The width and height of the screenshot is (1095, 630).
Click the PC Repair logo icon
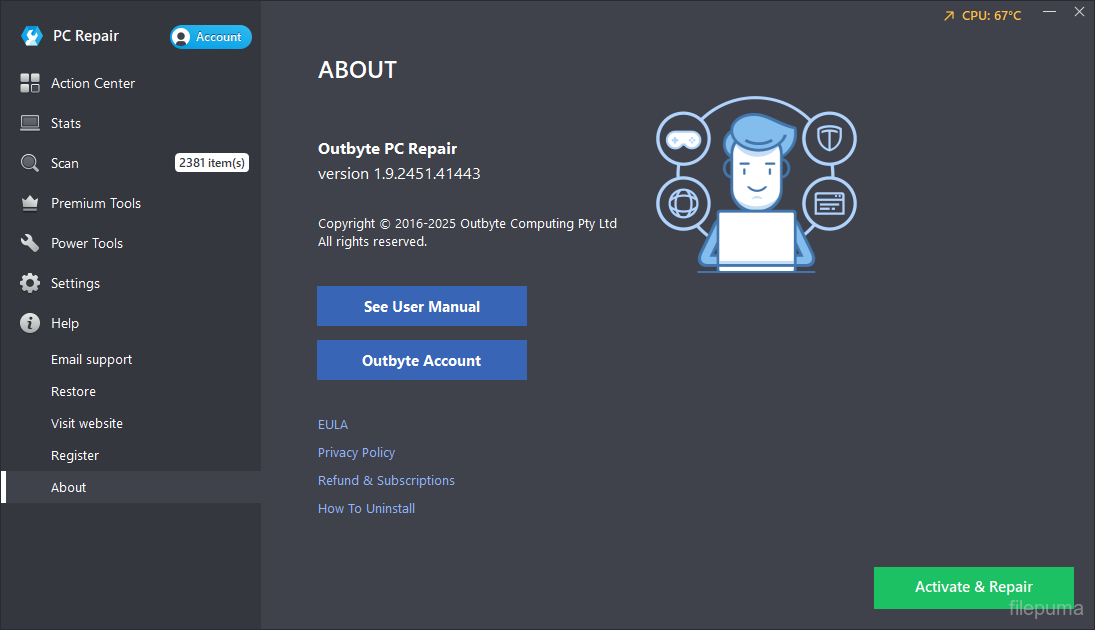click(x=32, y=37)
